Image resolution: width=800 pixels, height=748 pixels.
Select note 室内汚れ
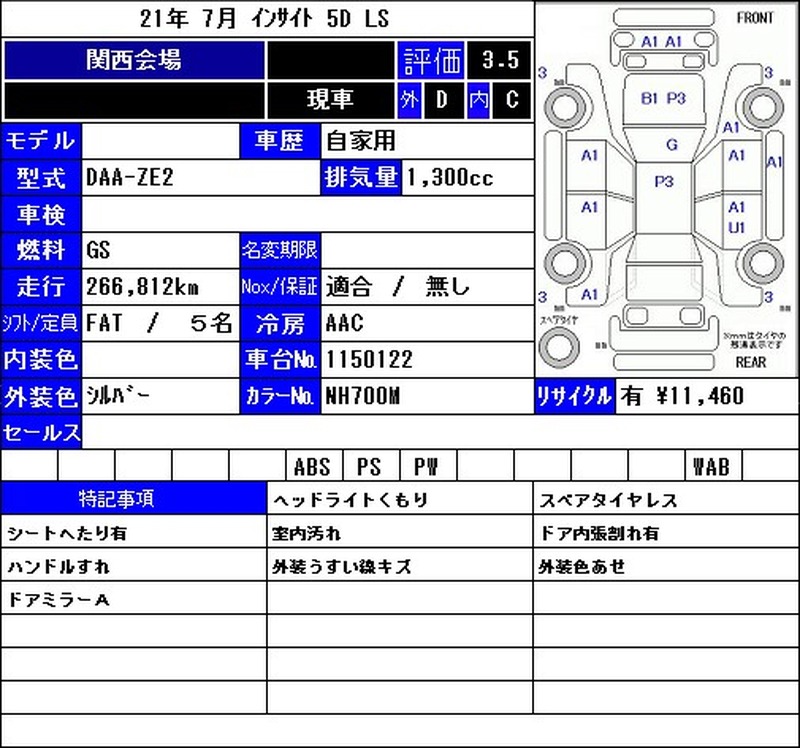pos(306,534)
